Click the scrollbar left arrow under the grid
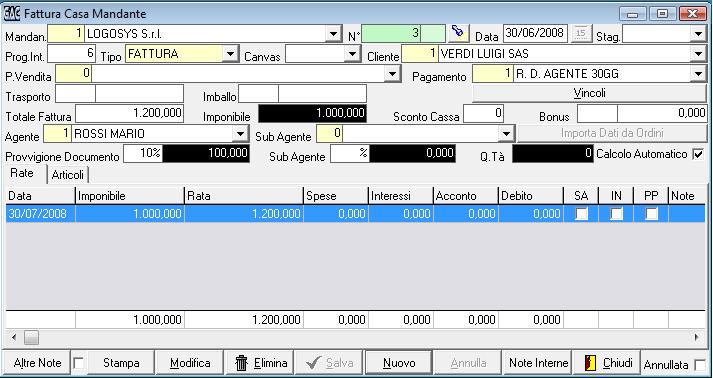This screenshot has width=713, height=378. [x=14, y=338]
